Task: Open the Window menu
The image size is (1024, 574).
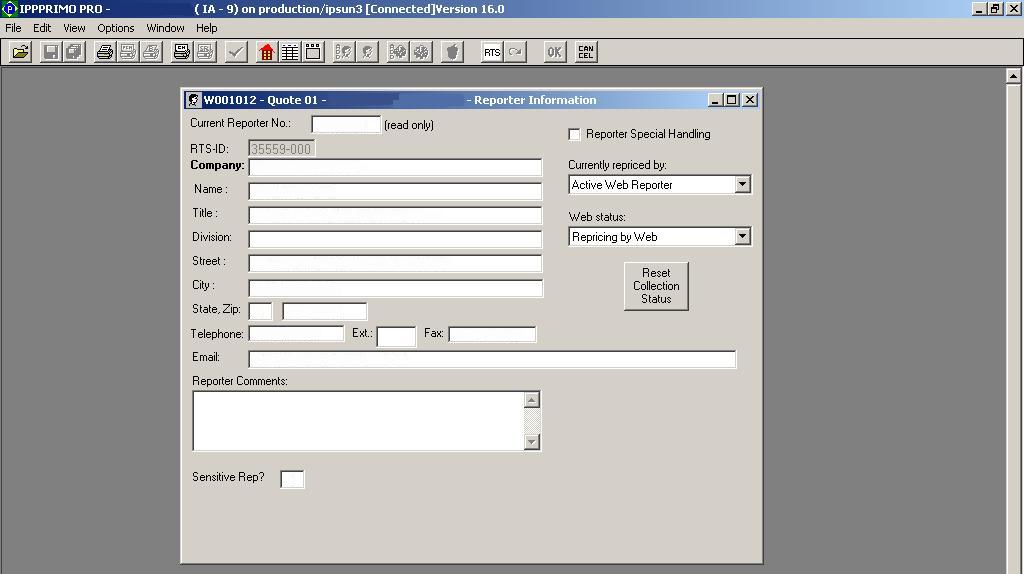Action: click(165, 28)
